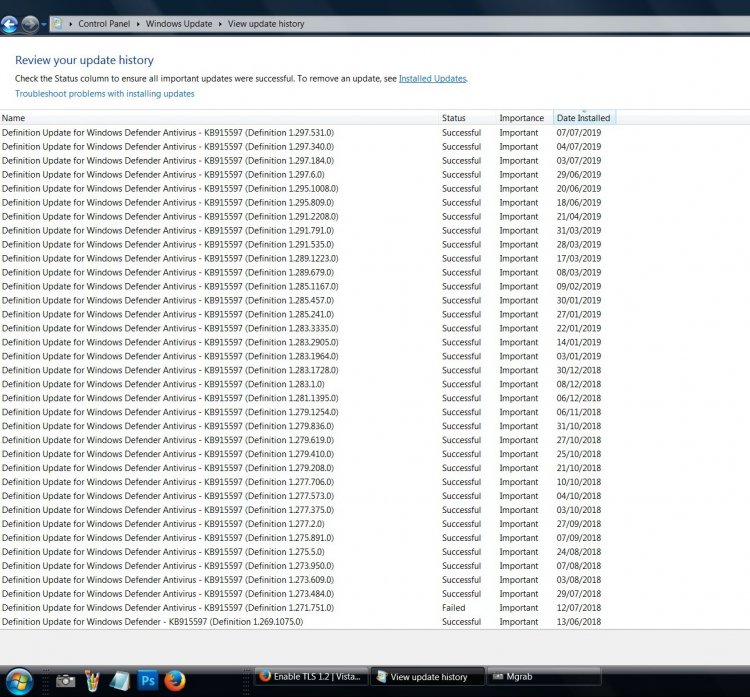This screenshot has height=697, width=750.
Task: Open the Installed Updates link
Action: [432, 78]
